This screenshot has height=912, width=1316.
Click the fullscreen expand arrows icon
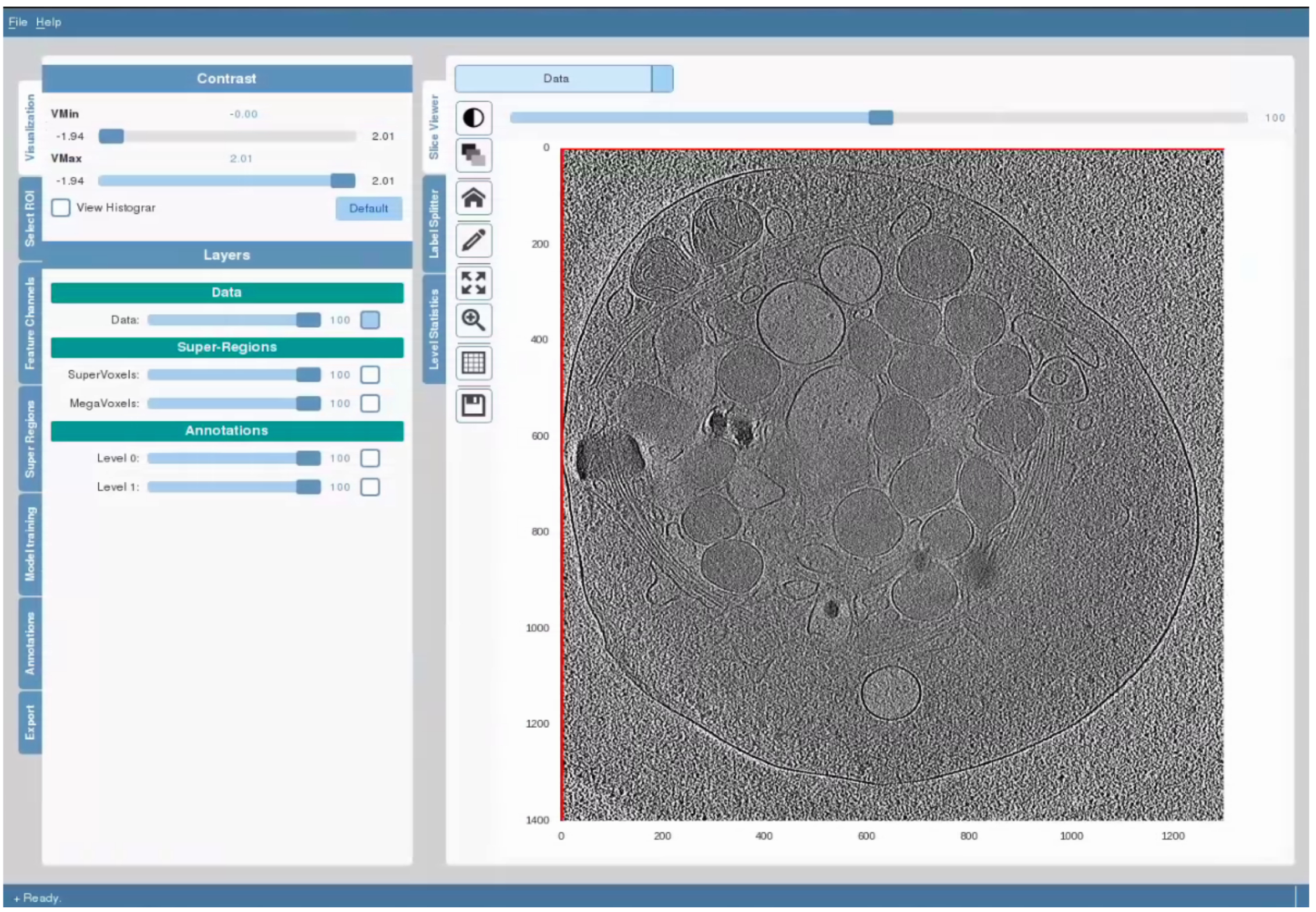473,283
